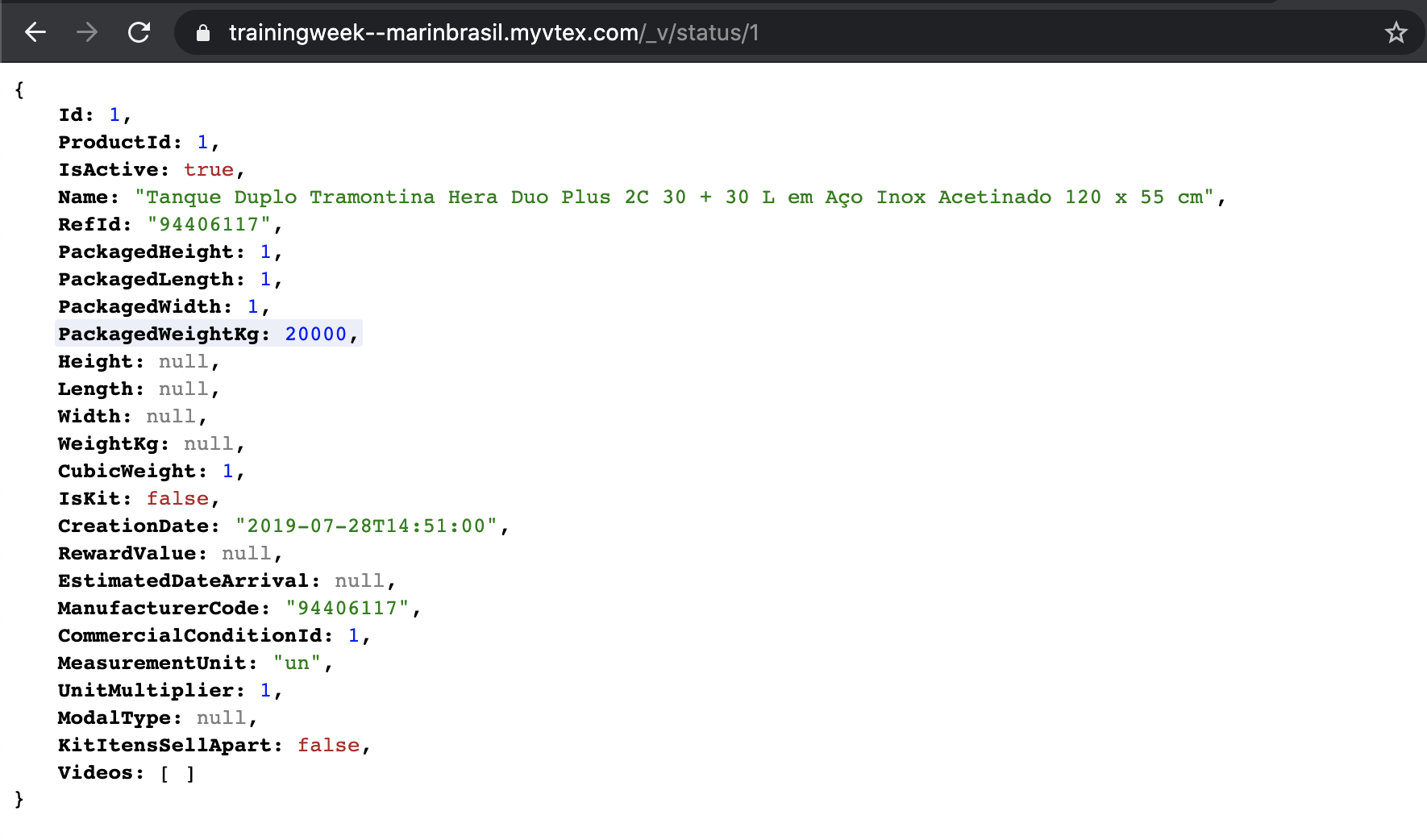Click the padlock site security icon
The height and width of the screenshot is (840, 1427).
pos(203,33)
